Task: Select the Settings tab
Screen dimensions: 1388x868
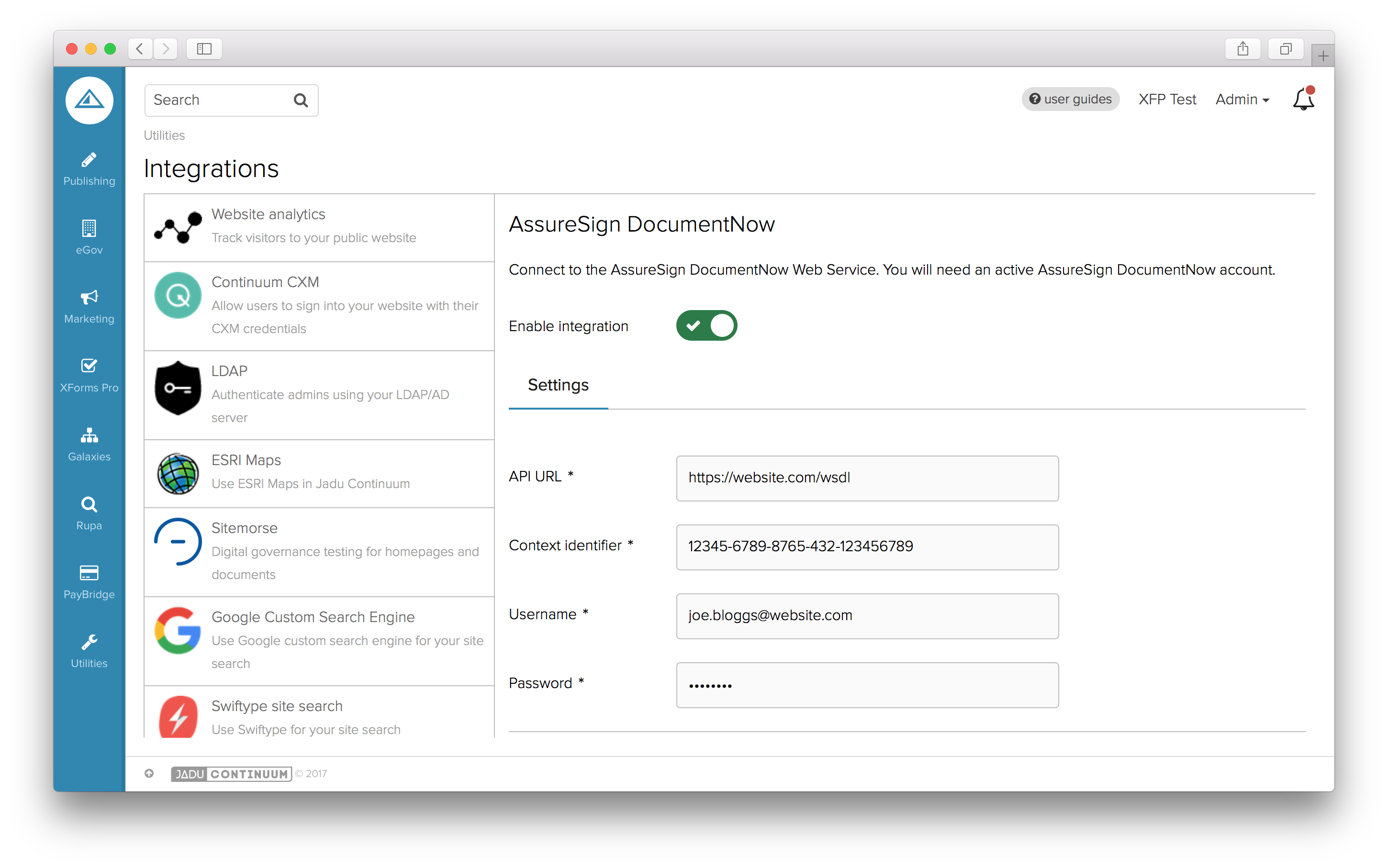Action: point(558,385)
